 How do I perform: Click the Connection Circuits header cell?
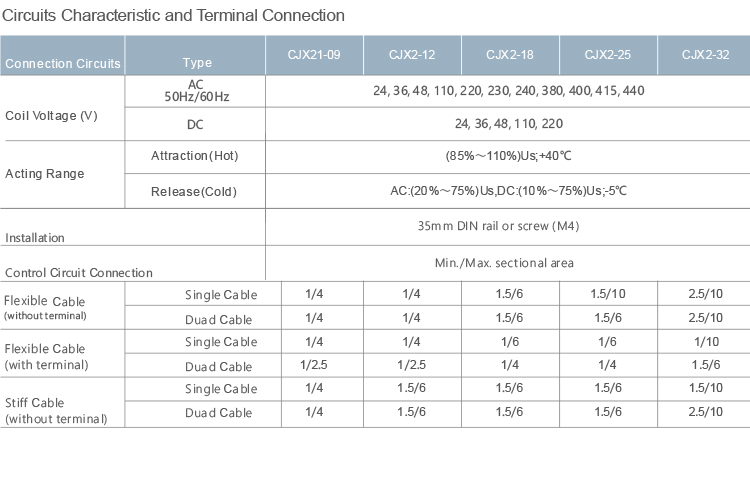(x=62, y=55)
